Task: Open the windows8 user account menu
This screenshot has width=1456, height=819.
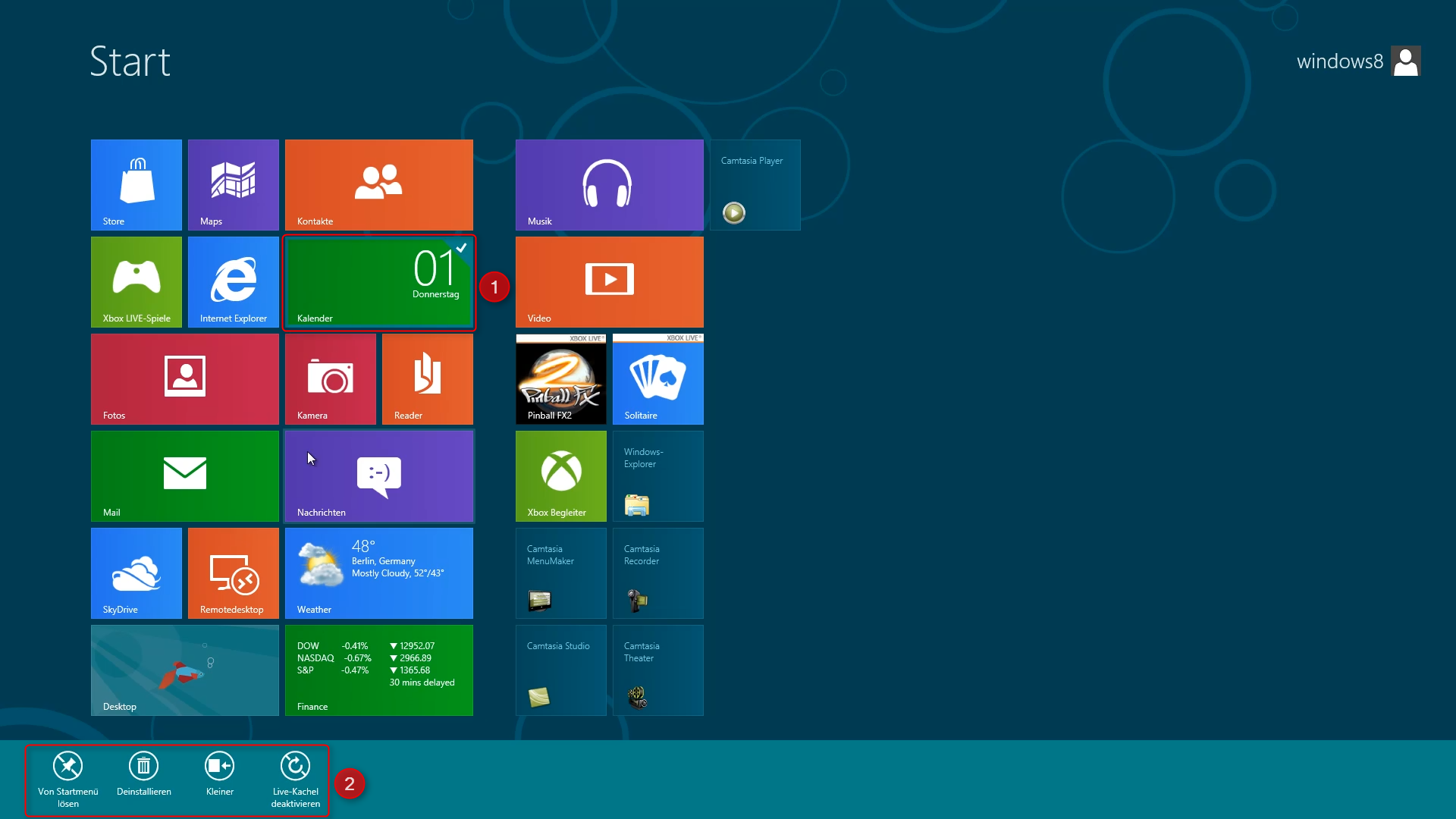Action: (x=1358, y=61)
